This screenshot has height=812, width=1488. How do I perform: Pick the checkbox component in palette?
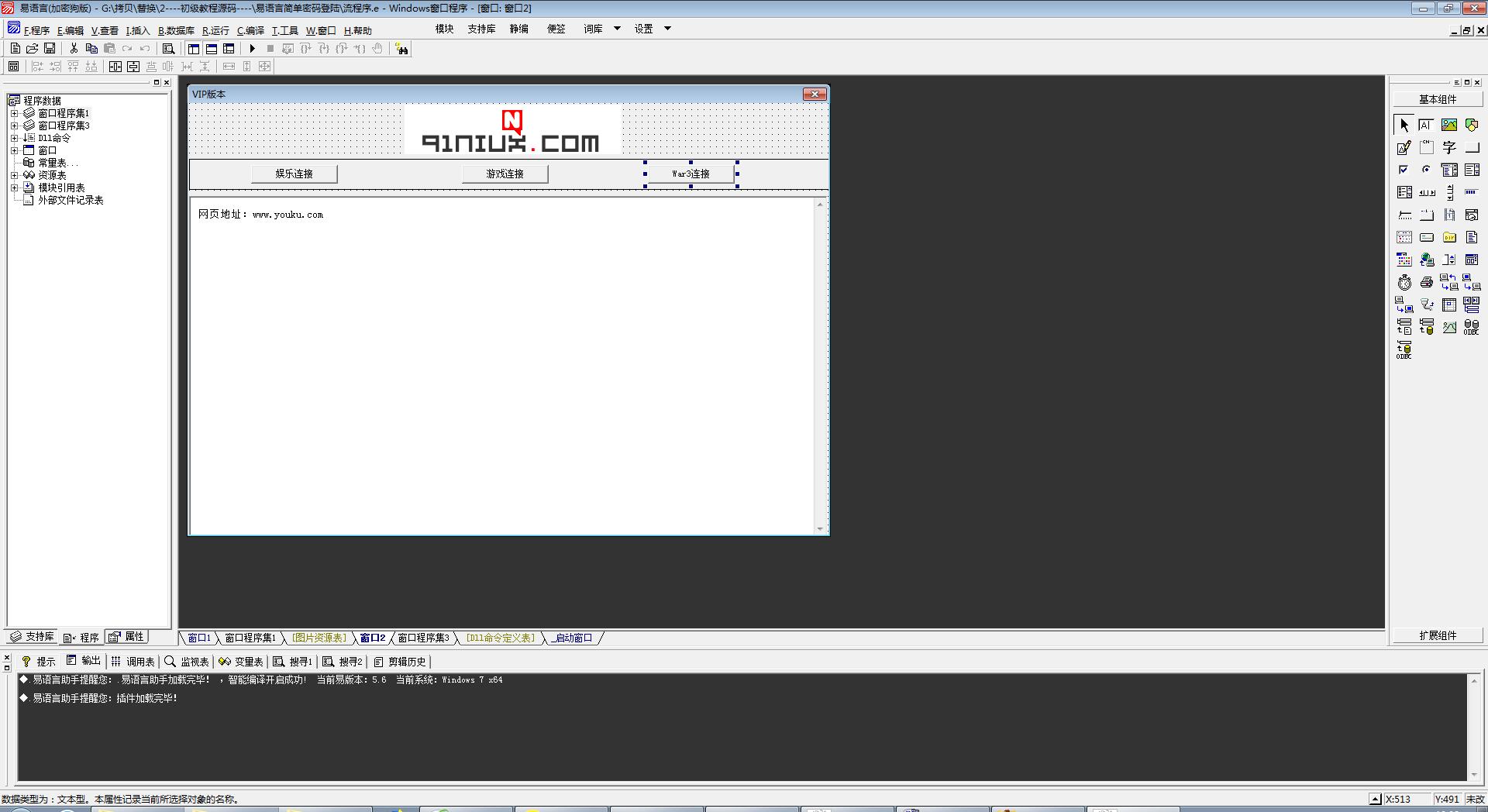pyautogui.click(x=1404, y=170)
